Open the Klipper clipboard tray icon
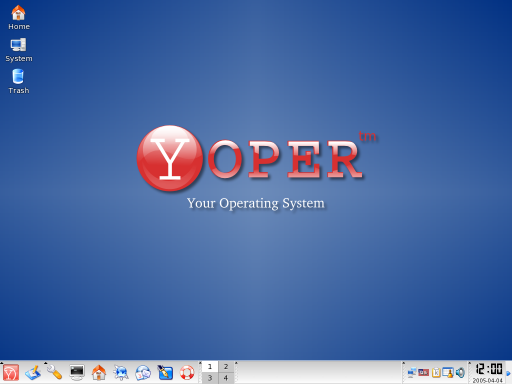 click(436, 373)
